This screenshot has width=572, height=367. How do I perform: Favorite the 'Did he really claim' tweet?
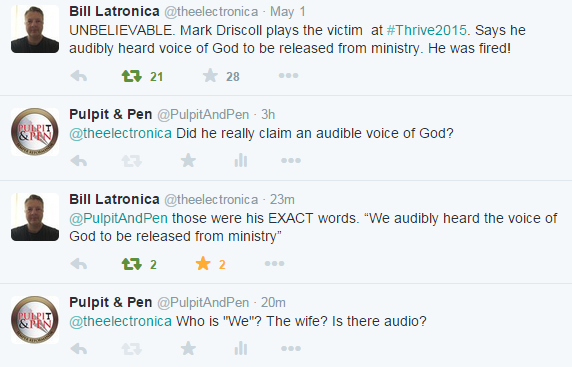pos(188,160)
